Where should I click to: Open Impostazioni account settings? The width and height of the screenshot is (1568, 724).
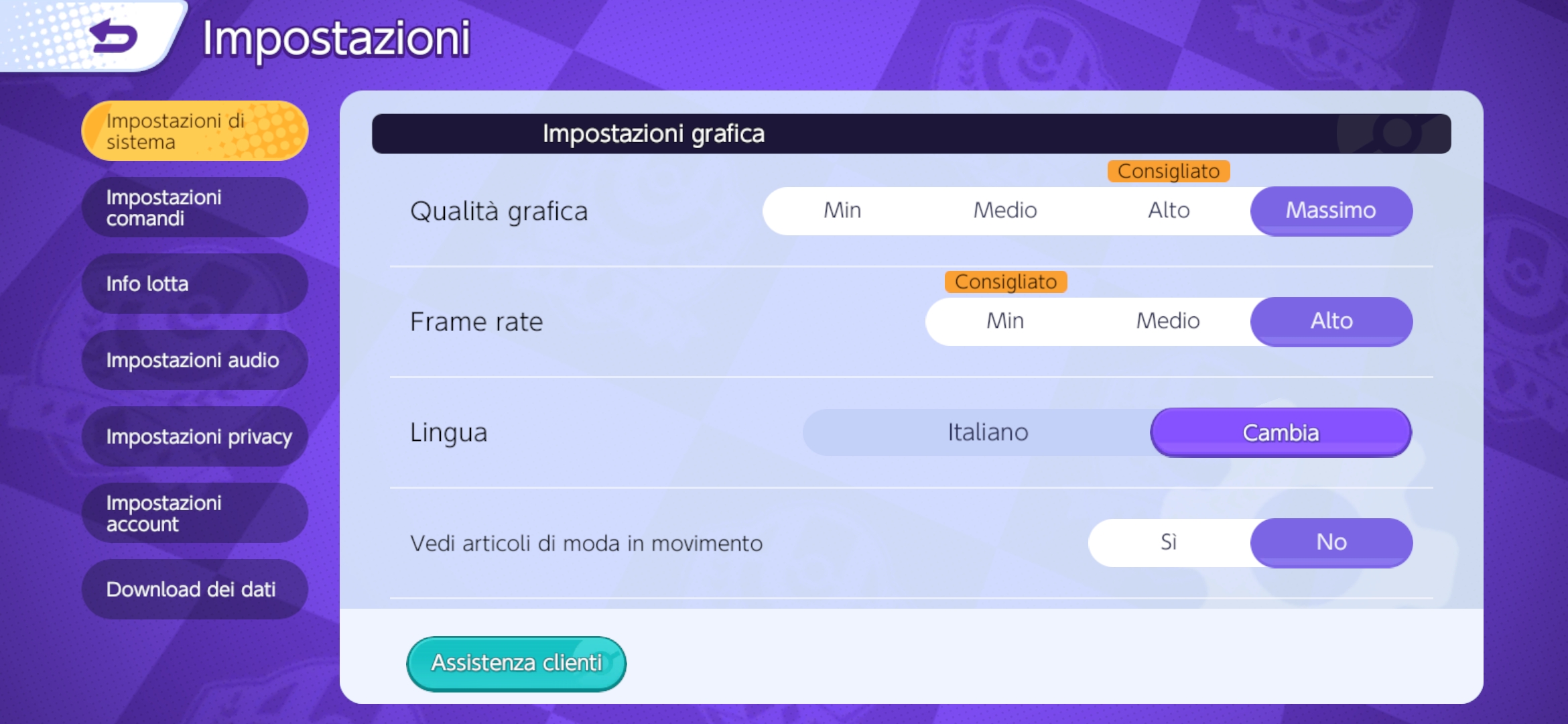(x=194, y=513)
